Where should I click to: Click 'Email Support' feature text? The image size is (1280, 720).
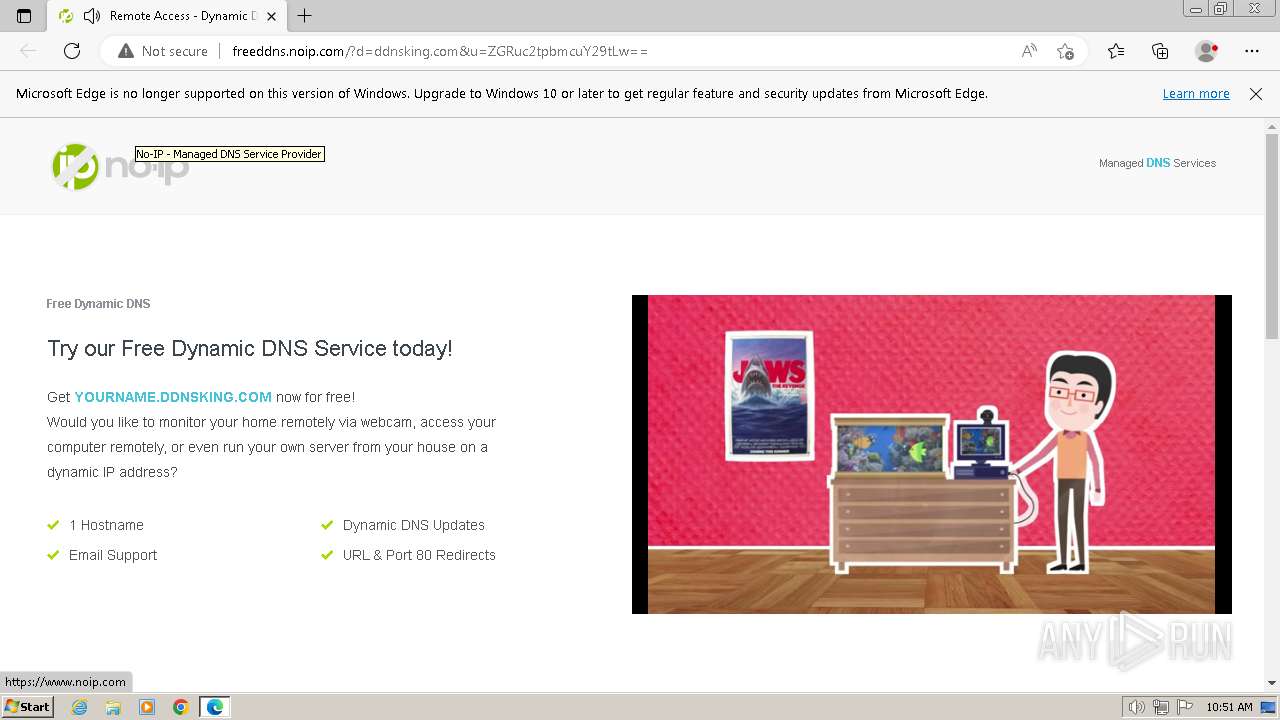point(113,555)
